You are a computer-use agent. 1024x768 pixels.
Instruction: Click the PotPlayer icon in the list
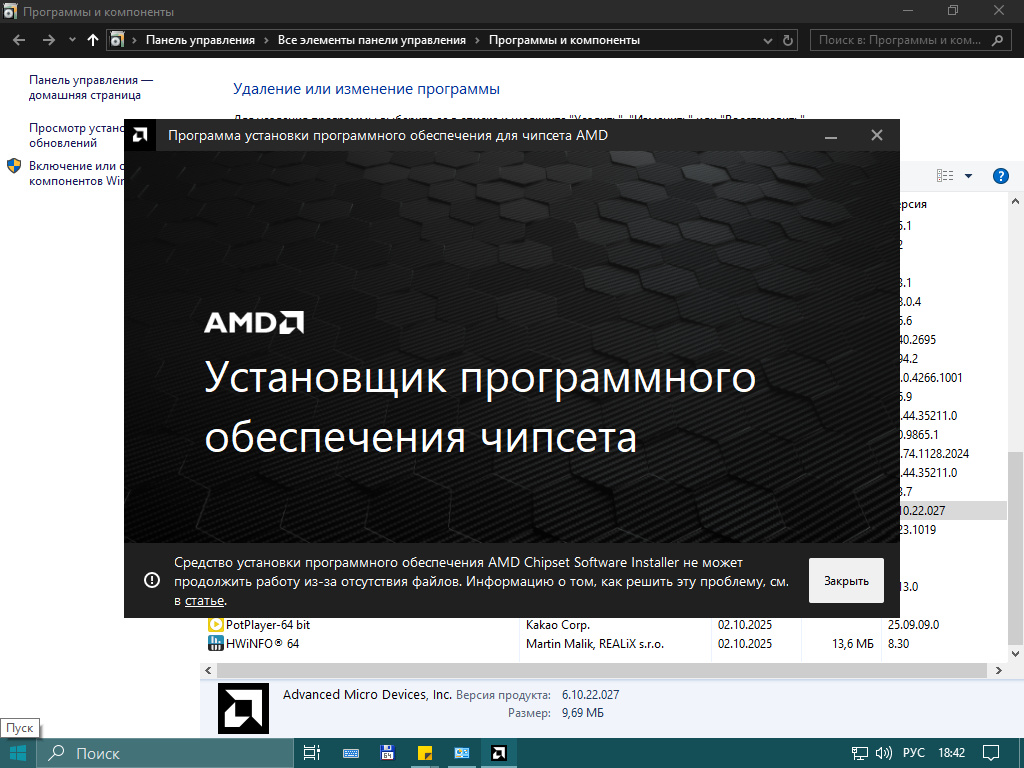click(215, 624)
